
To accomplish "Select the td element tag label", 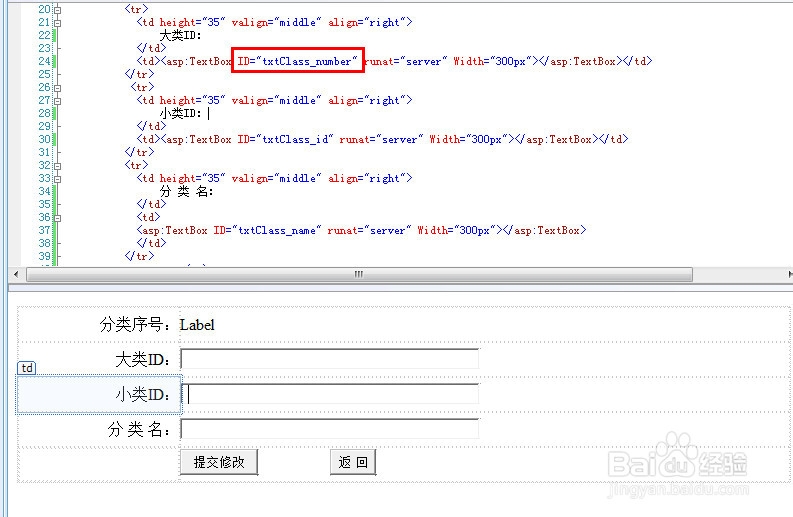I will [x=27, y=368].
